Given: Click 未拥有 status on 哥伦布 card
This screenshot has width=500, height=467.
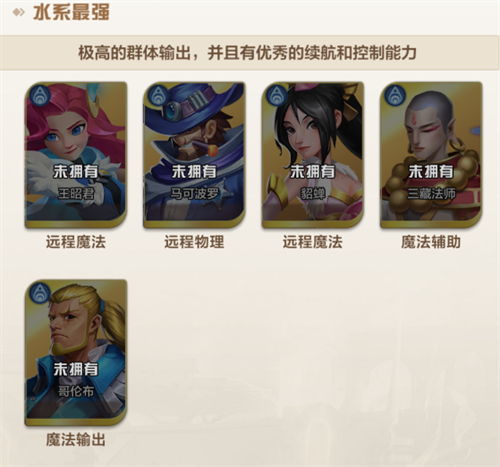Looking at the screenshot, I should 76,369.
